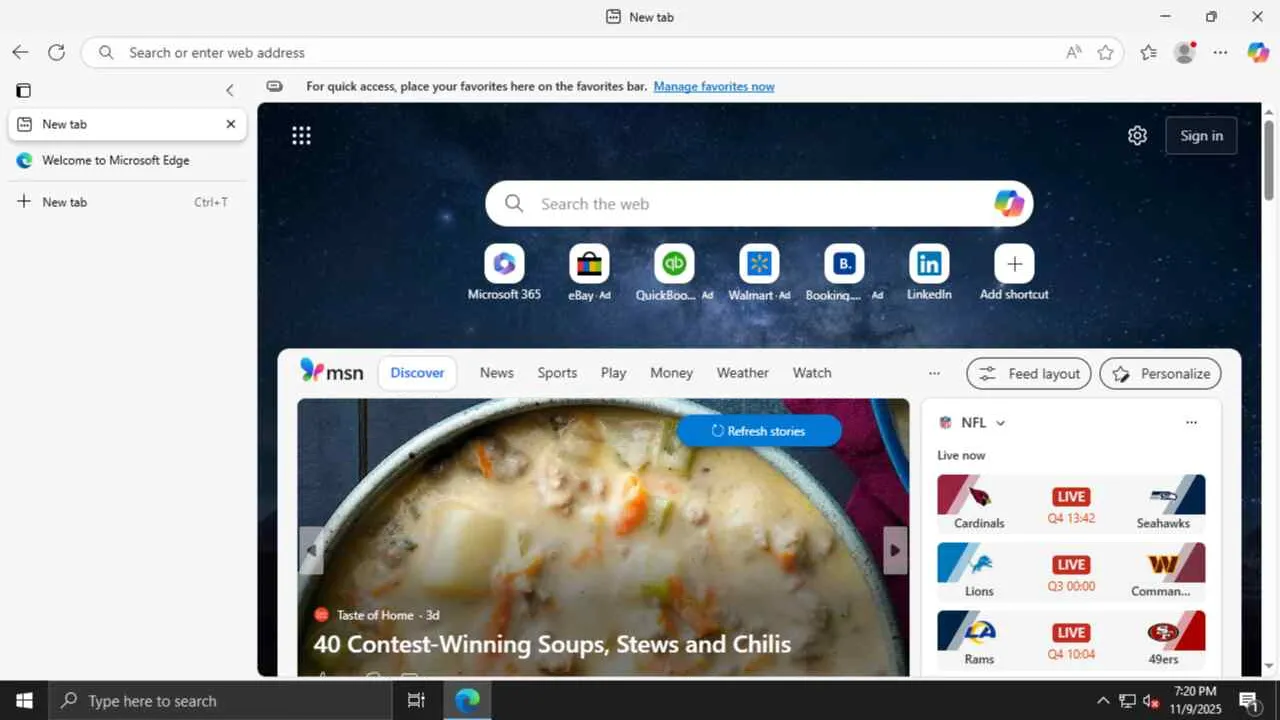
Task: Select the Discover feed tab
Action: pos(417,373)
